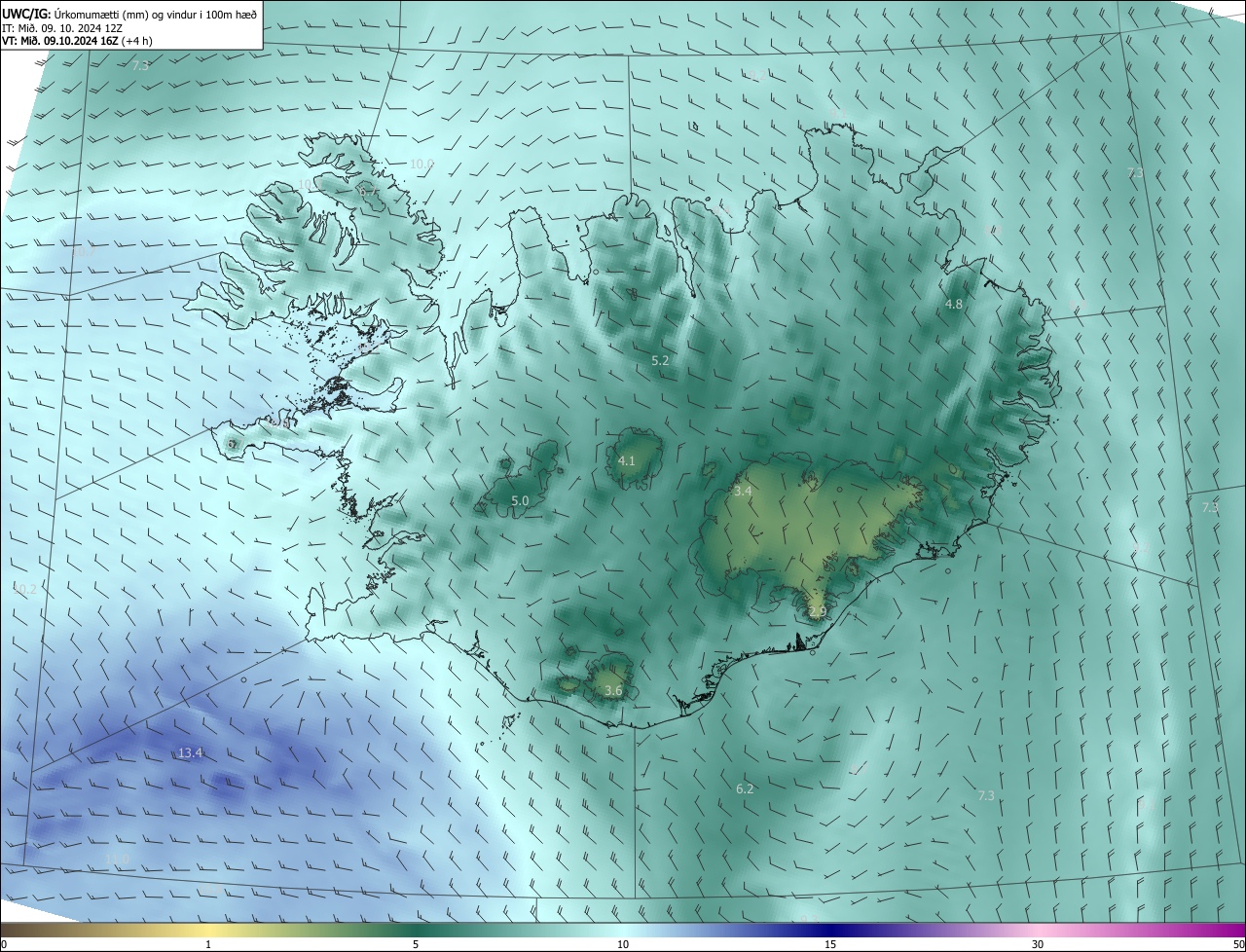Click the 6.2 value south of the coast
The height and width of the screenshot is (952, 1246).
745,788
